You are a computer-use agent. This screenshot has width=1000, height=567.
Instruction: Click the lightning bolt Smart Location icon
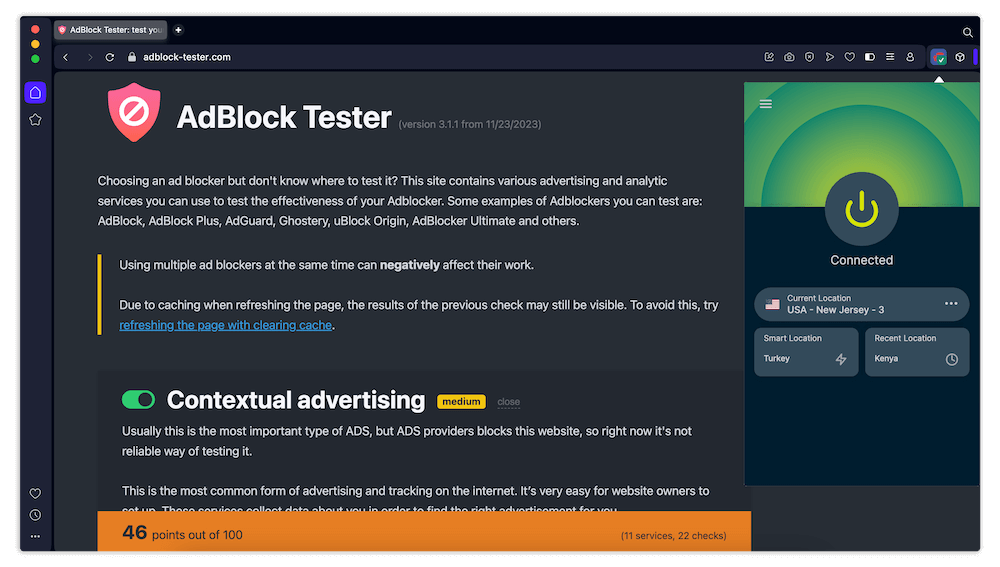[841, 360]
